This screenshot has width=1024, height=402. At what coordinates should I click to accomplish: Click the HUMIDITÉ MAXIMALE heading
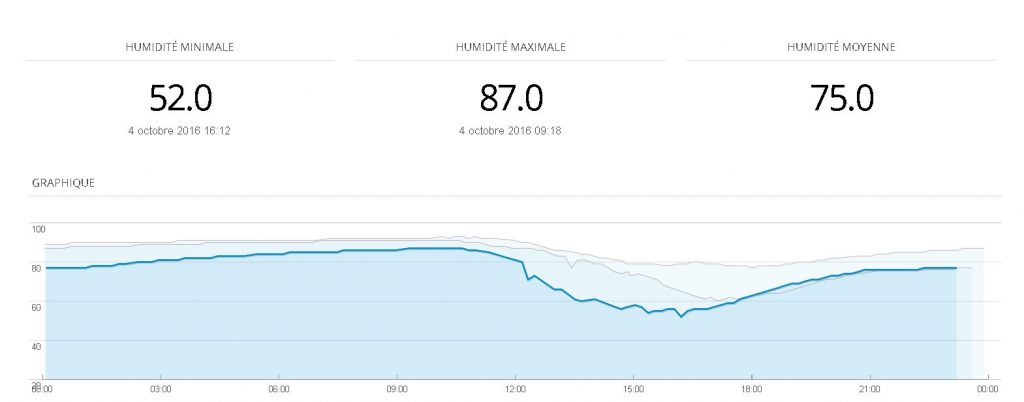coord(511,47)
